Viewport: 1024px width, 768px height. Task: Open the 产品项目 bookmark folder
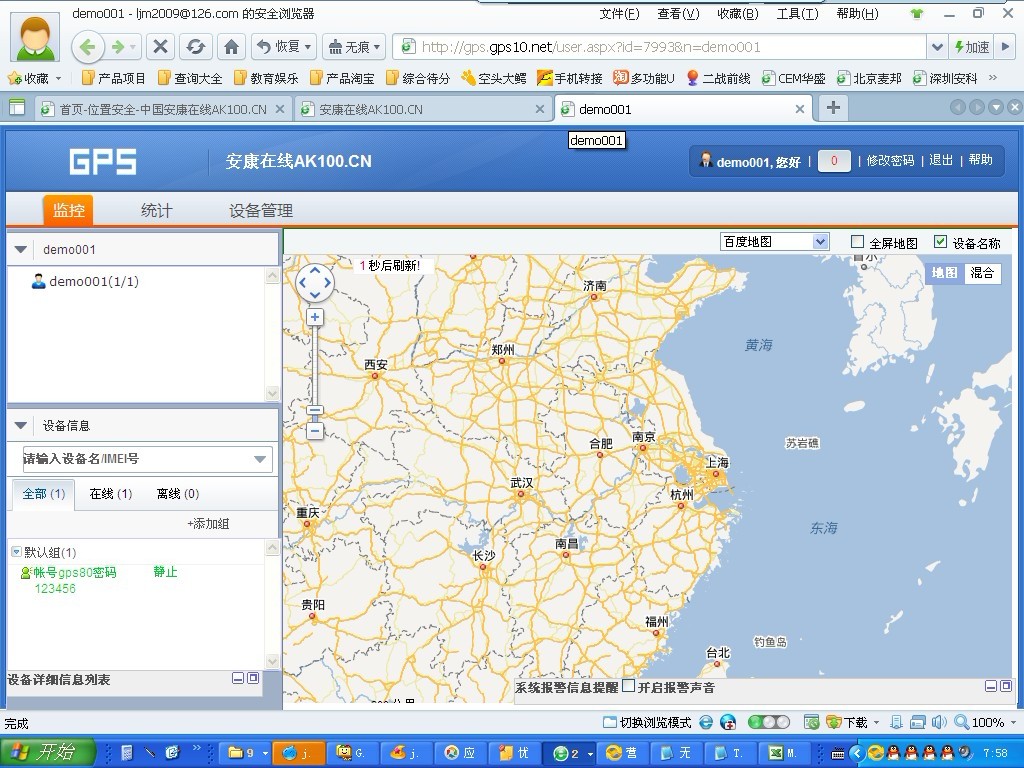(114, 78)
